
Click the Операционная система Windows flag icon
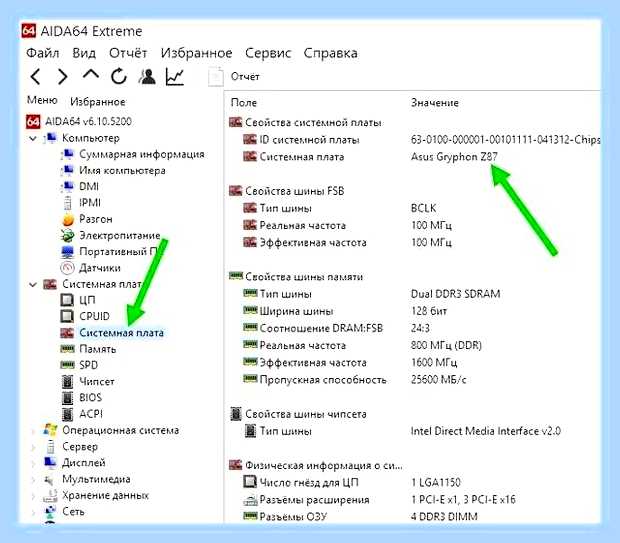tap(50, 430)
